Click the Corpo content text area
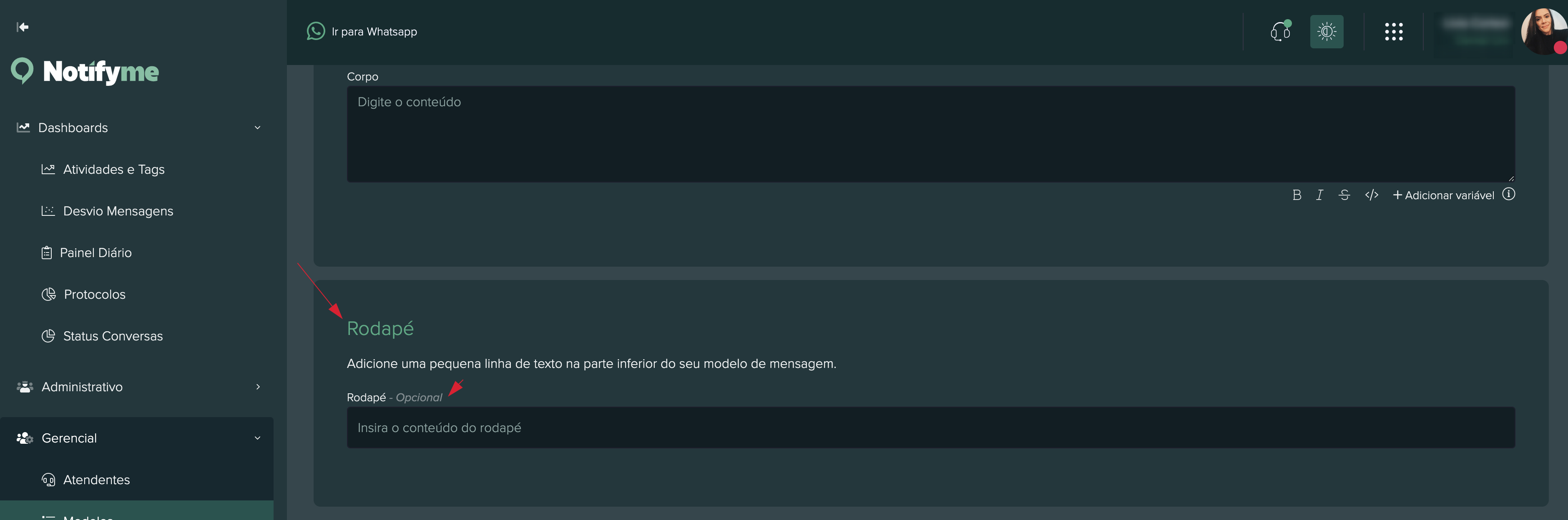Screen dimensions: 1568x520 [930, 134]
